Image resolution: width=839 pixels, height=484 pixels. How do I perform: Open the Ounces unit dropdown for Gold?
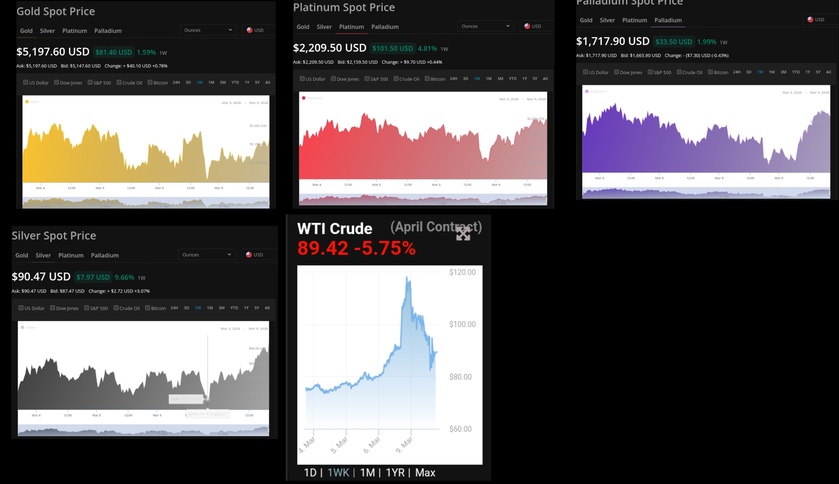[x=205, y=30]
